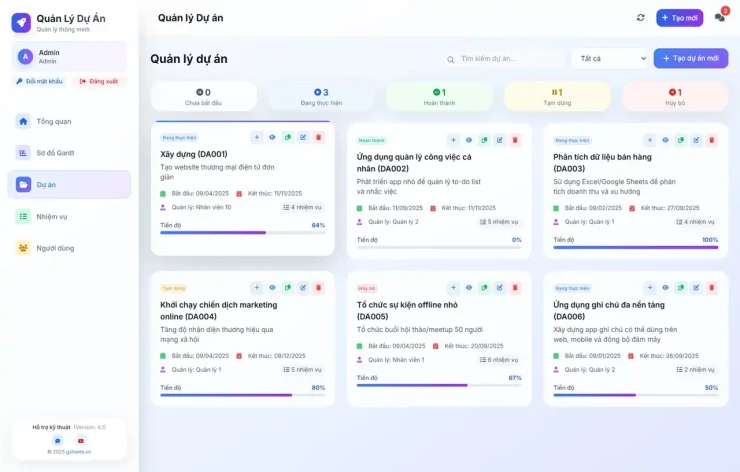Expand the 4 nhiệm vụ list on DA001
Screen dimensions: 740x472
click(x=303, y=207)
